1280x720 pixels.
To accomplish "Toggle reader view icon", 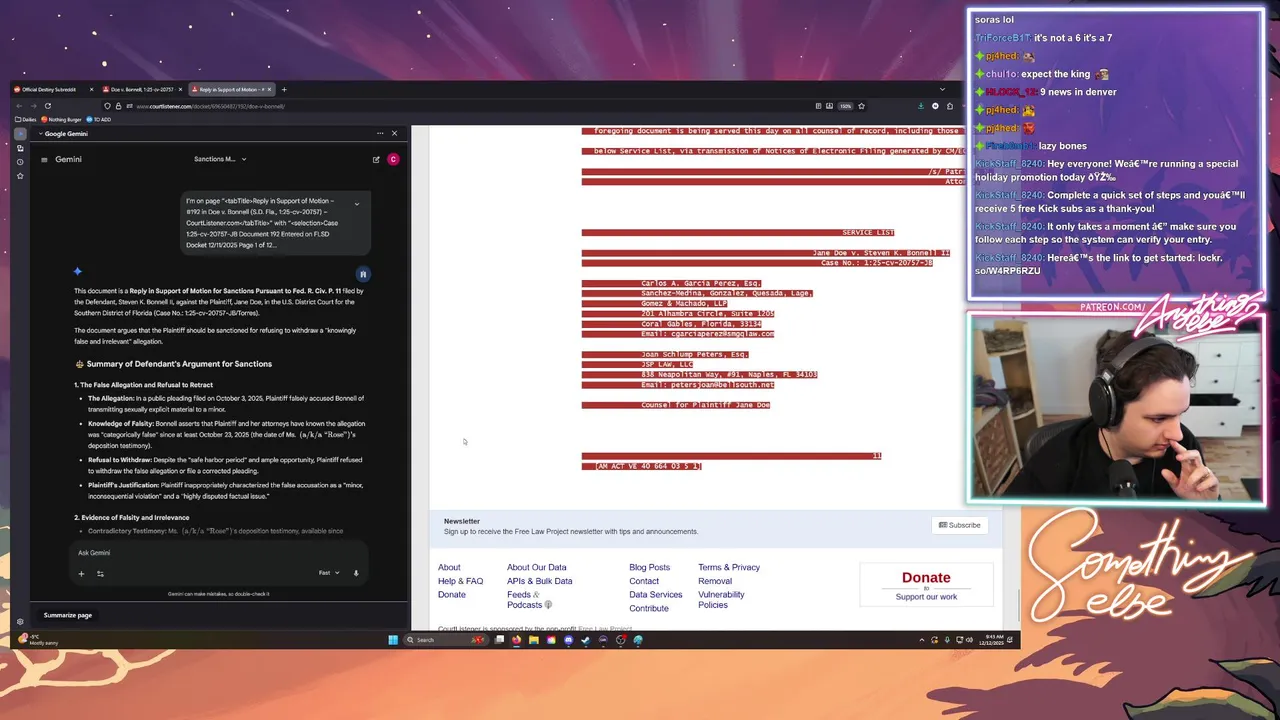I will 818,106.
